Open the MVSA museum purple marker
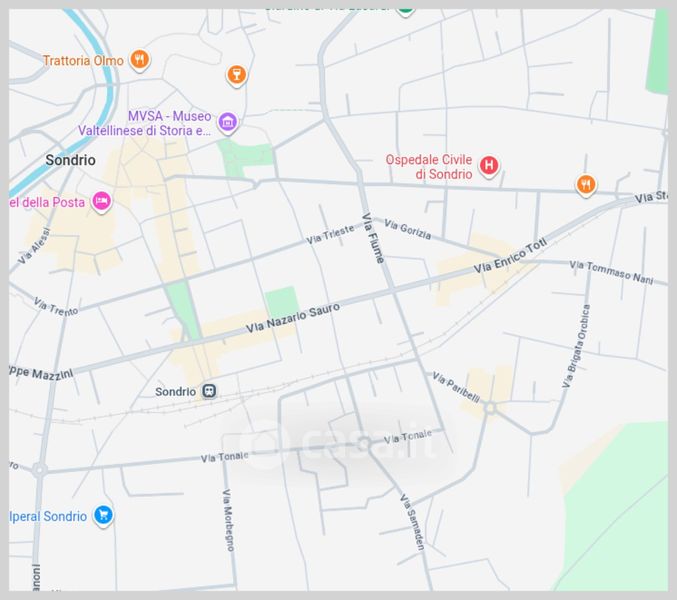677x600 pixels. (x=228, y=122)
